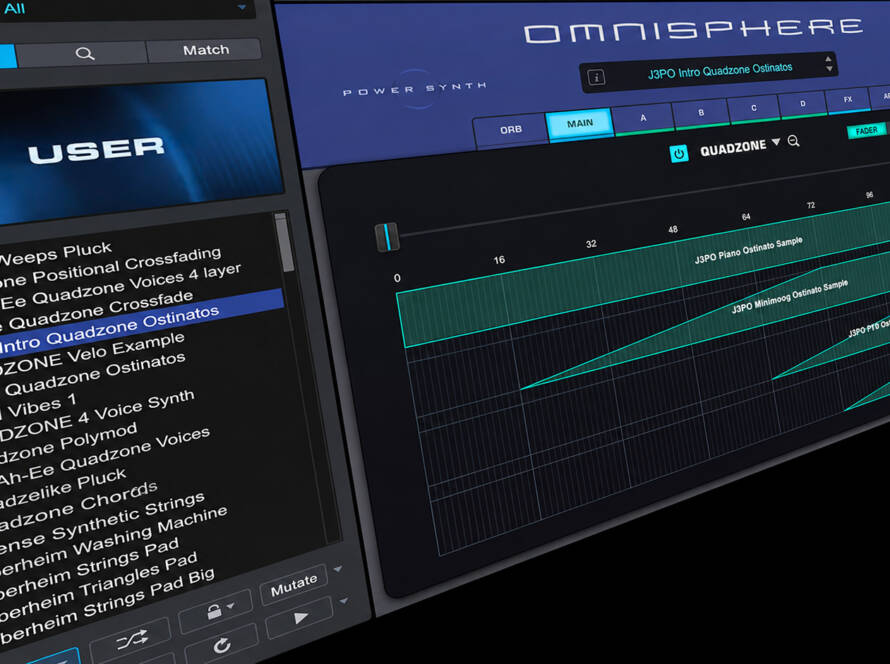Image resolution: width=890 pixels, height=664 pixels.
Task: Select 'J3PO Piano Ostinato Sample' zone
Action: coord(749,250)
